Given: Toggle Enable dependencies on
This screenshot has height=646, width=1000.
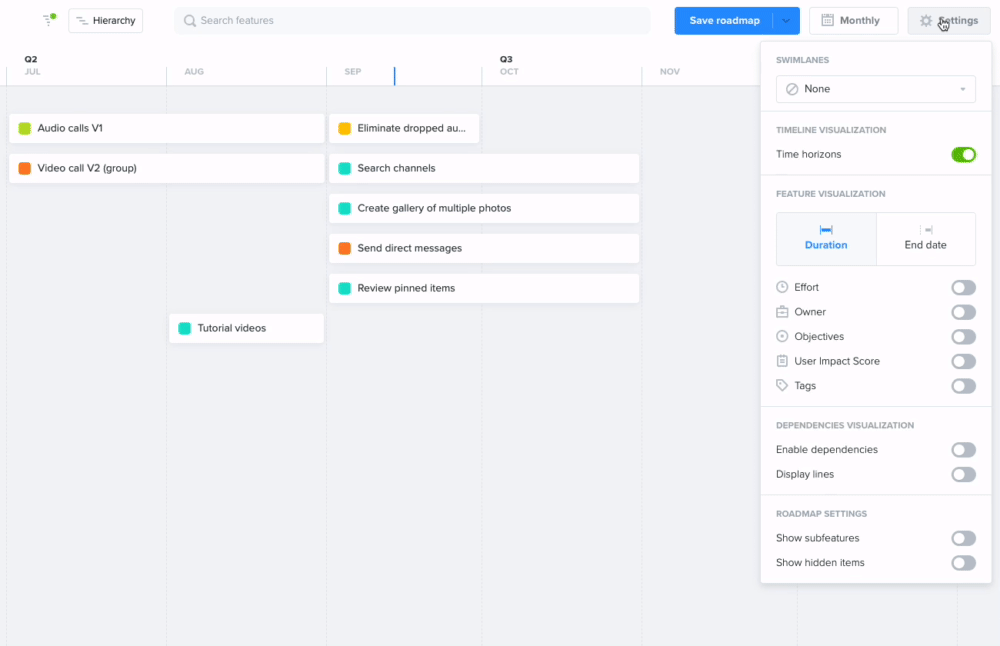Looking at the screenshot, I should pos(963,450).
